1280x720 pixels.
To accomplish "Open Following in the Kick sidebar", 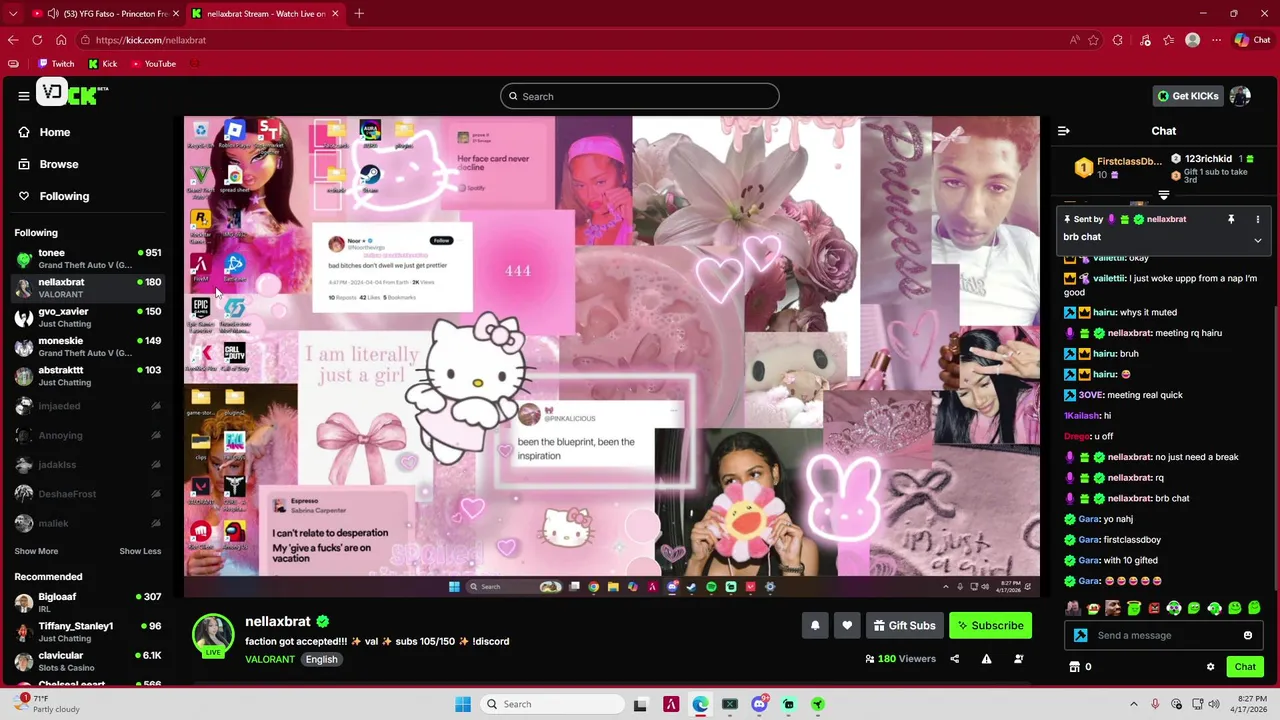I will (53, 196).
